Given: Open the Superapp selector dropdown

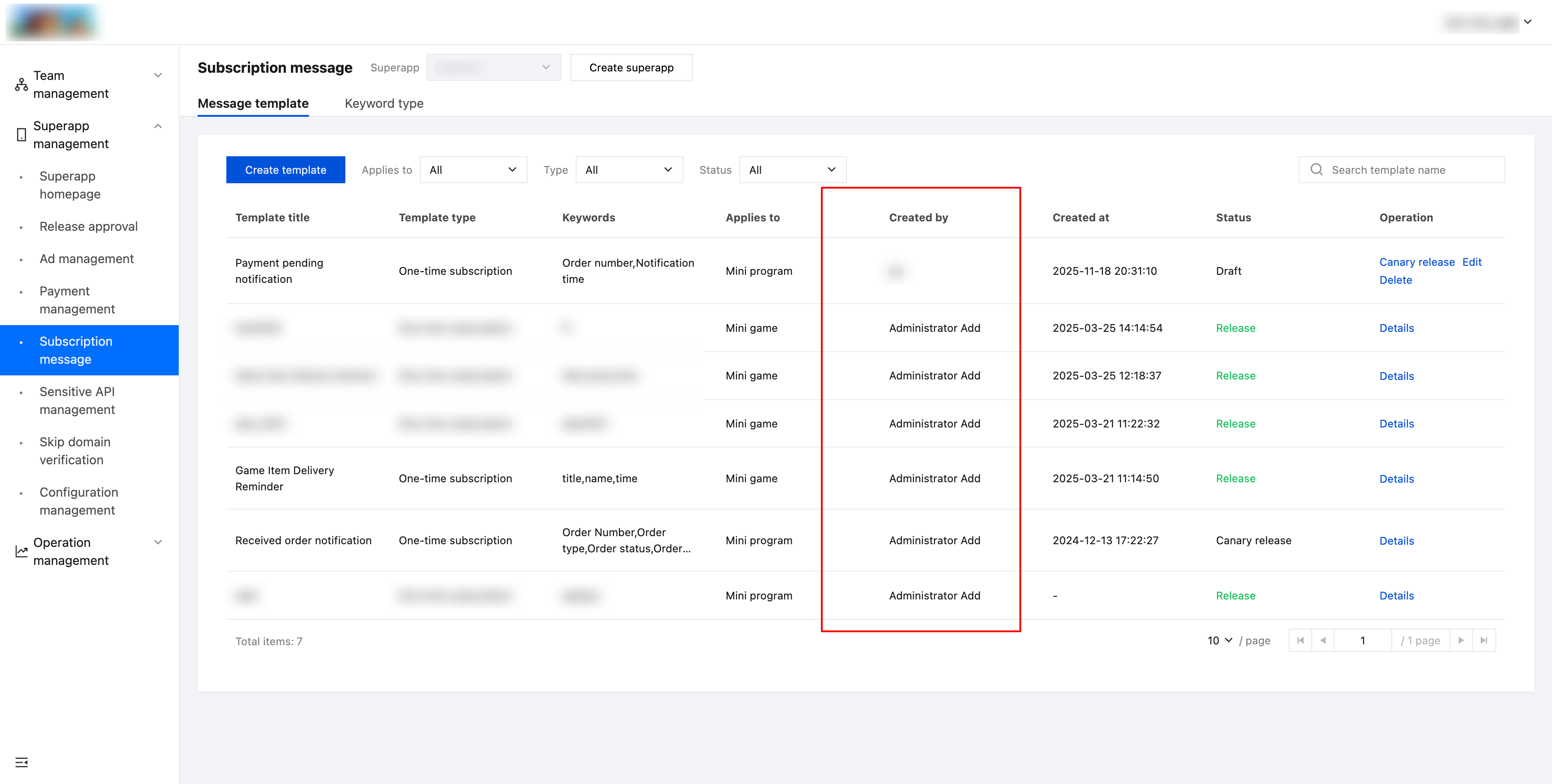Looking at the screenshot, I should point(494,67).
